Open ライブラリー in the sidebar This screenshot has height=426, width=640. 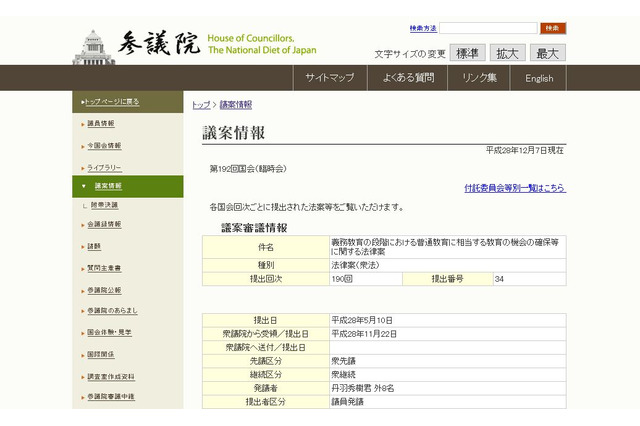click(104, 168)
